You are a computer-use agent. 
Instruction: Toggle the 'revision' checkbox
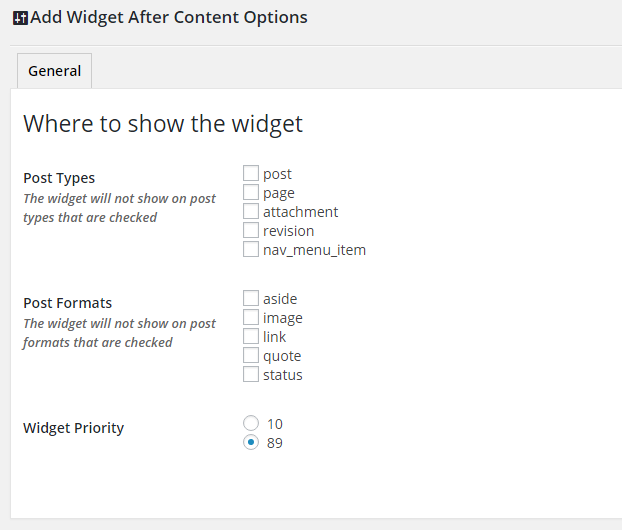coord(251,230)
